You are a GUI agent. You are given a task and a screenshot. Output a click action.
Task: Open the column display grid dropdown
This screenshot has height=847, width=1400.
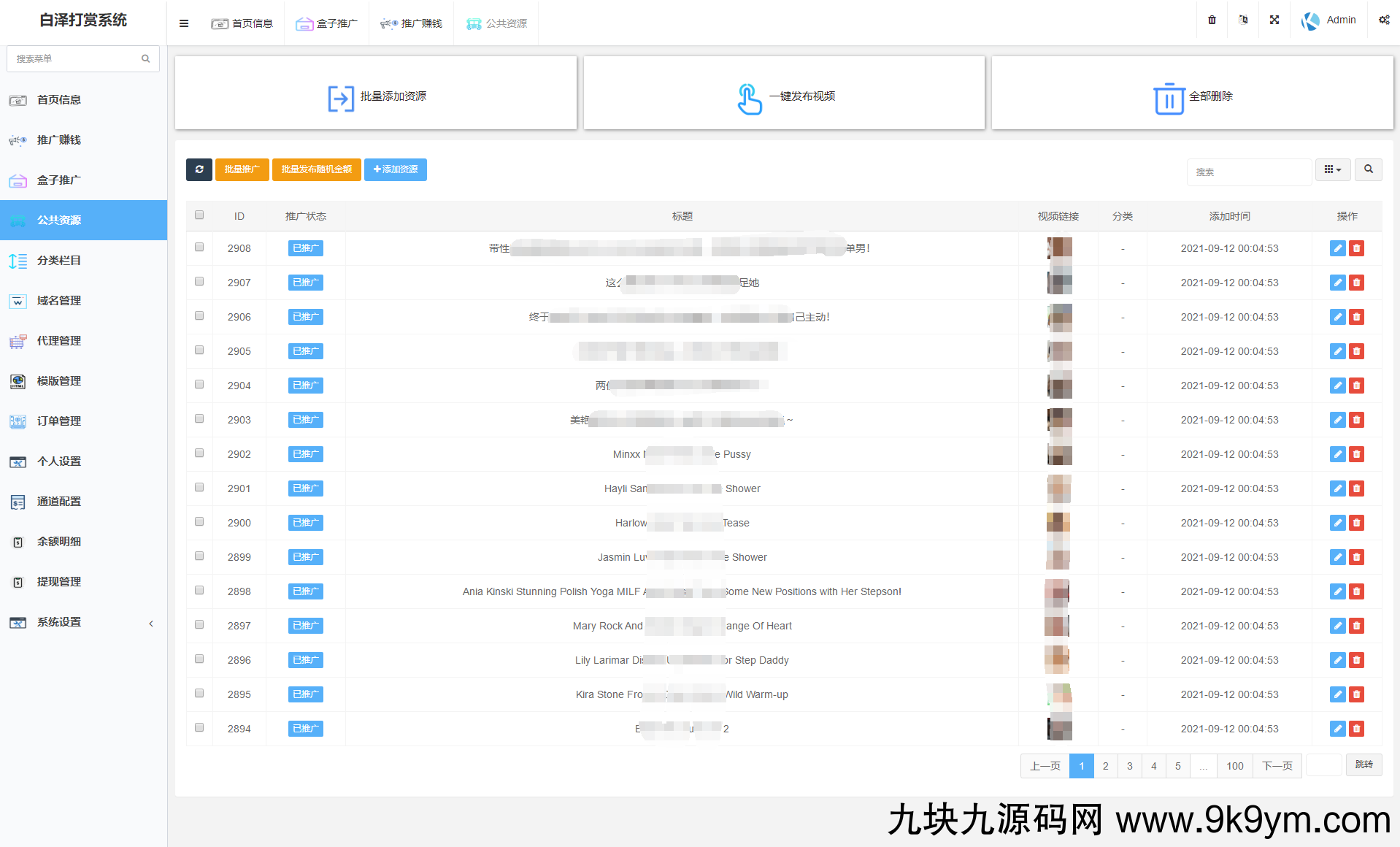tap(1332, 169)
